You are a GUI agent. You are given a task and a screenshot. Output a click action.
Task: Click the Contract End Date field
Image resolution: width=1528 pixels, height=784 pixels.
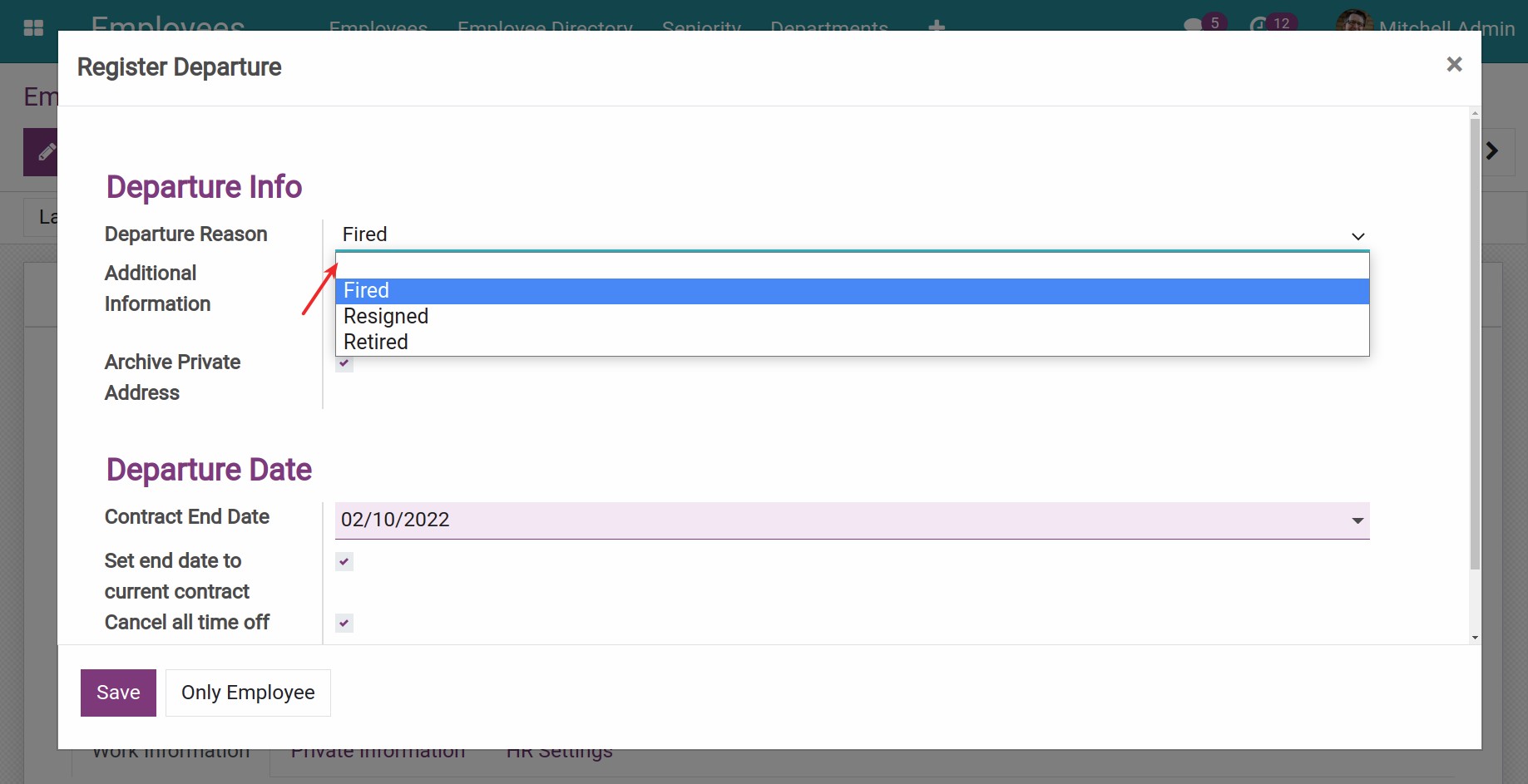832,520
